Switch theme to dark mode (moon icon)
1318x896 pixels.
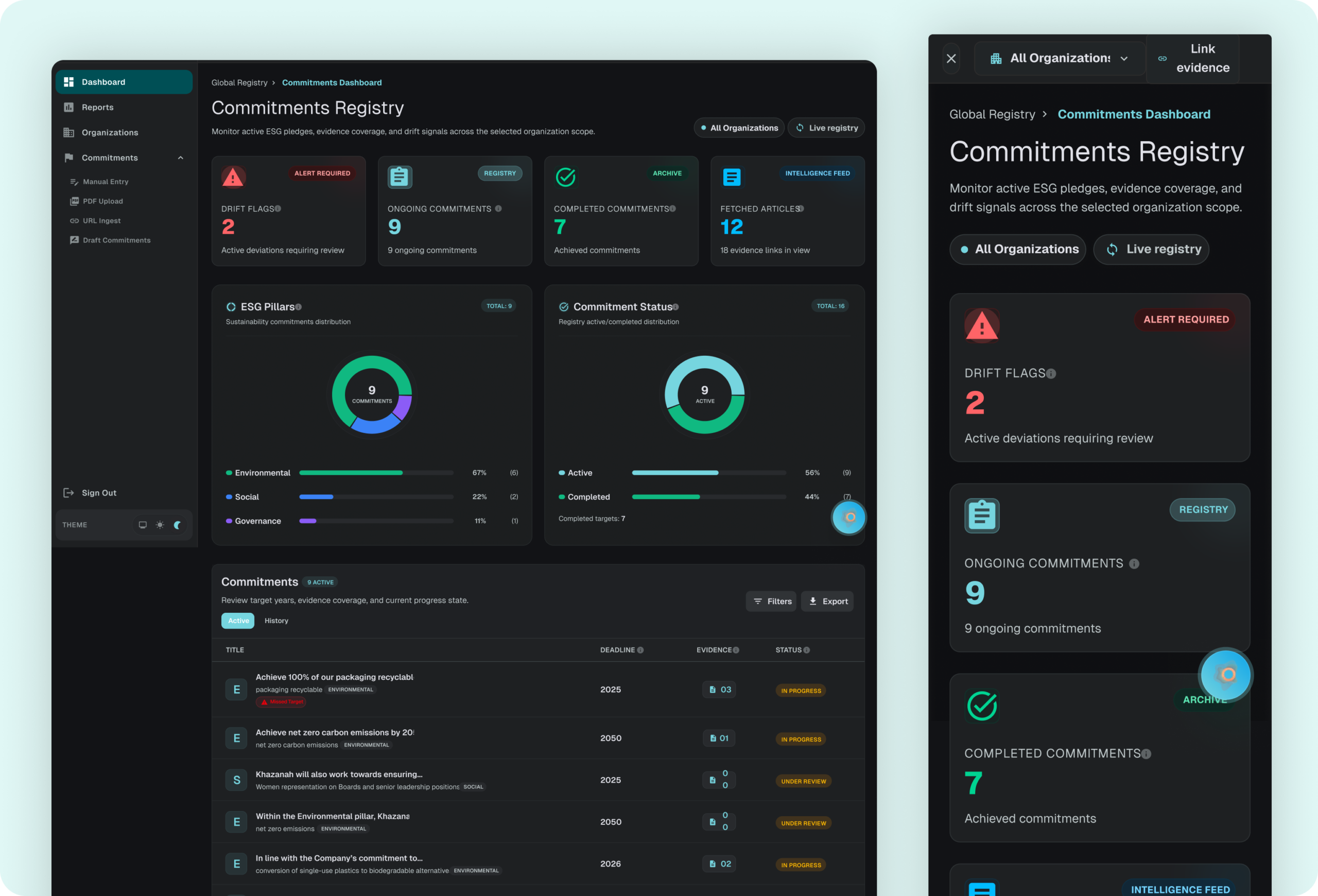coord(178,525)
